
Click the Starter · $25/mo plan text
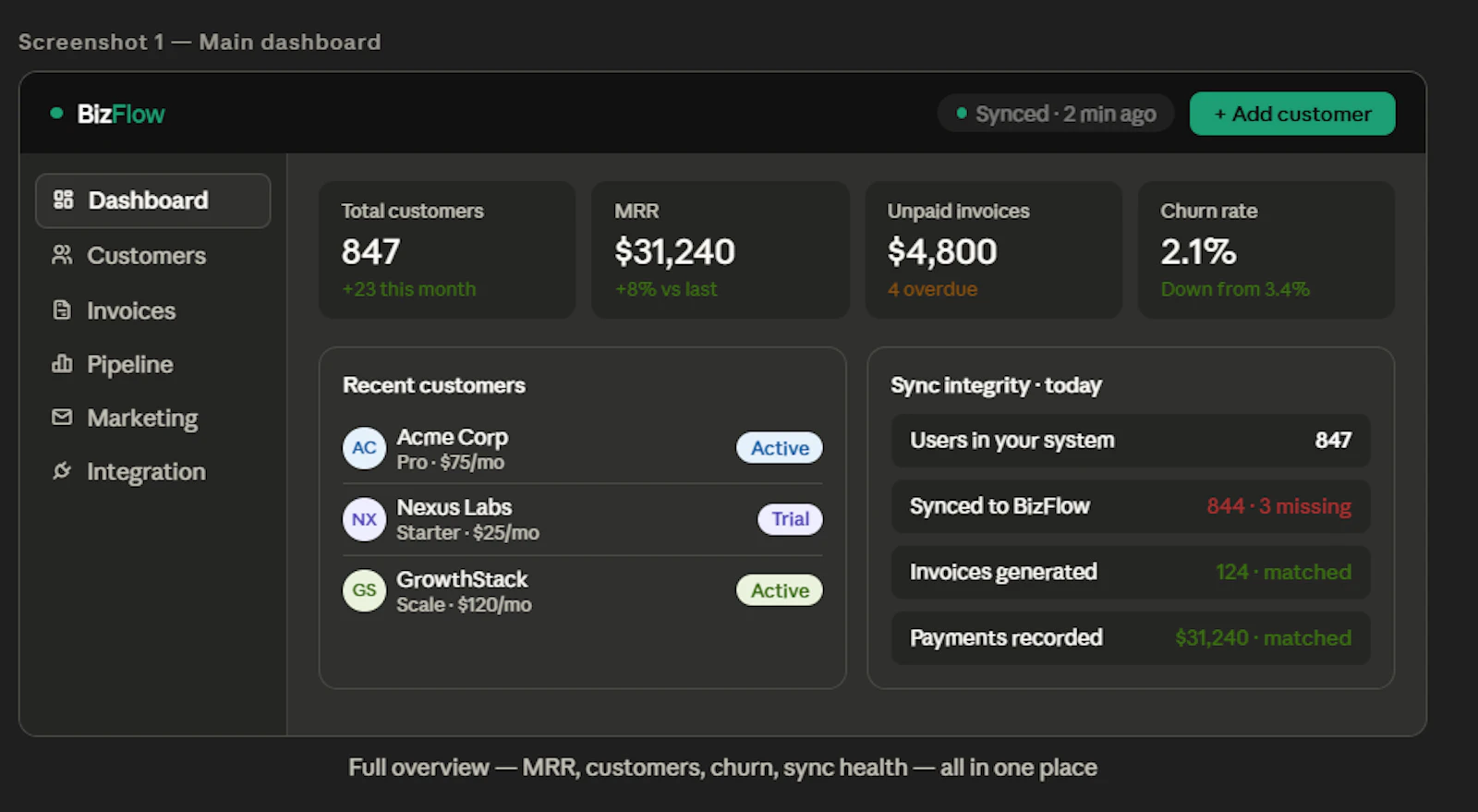click(468, 532)
